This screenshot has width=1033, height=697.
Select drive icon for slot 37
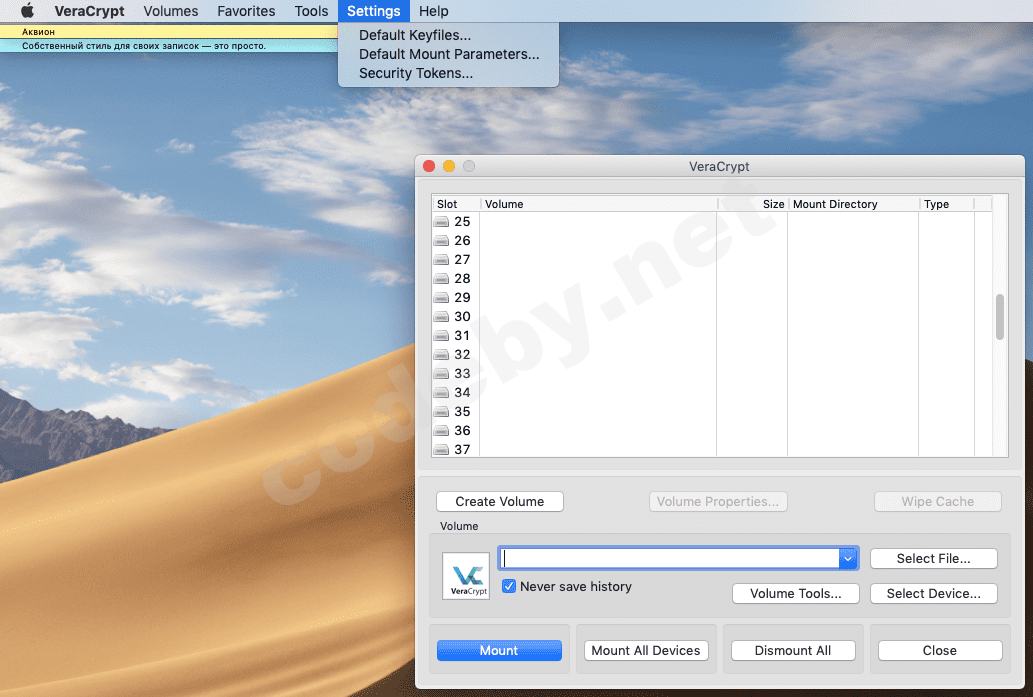441,450
